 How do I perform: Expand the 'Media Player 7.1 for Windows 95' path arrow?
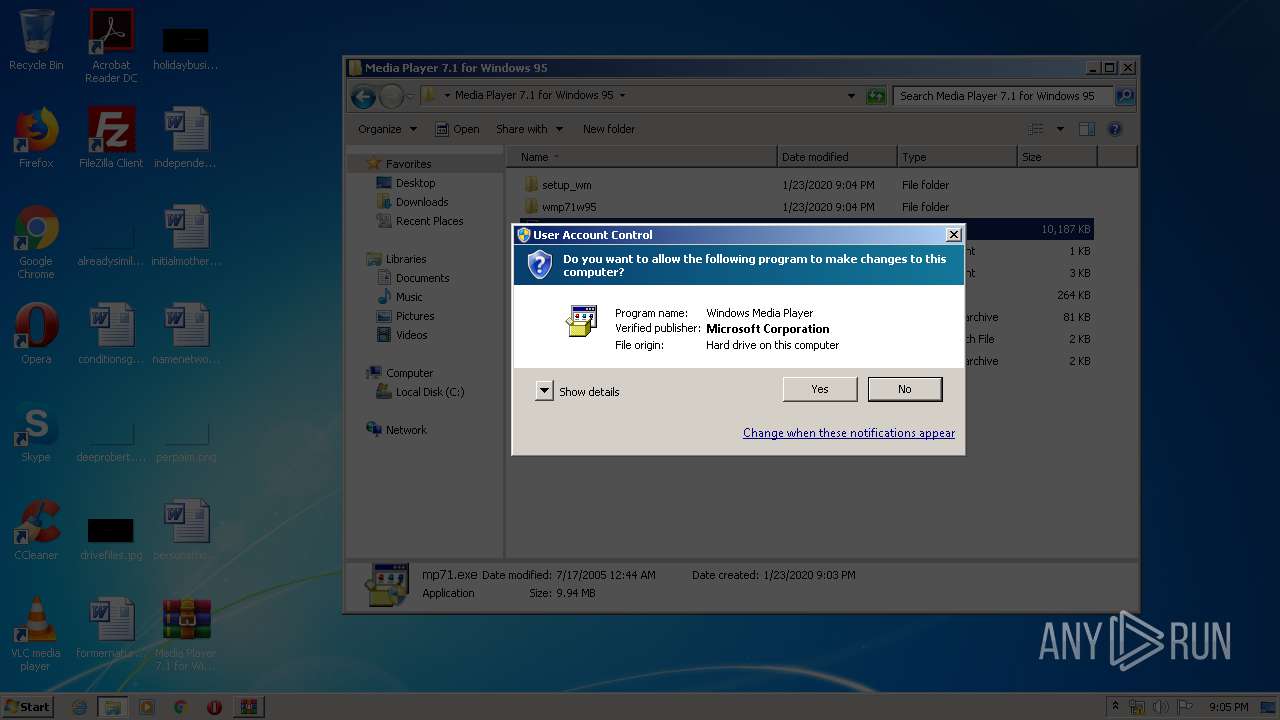(622, 96)
